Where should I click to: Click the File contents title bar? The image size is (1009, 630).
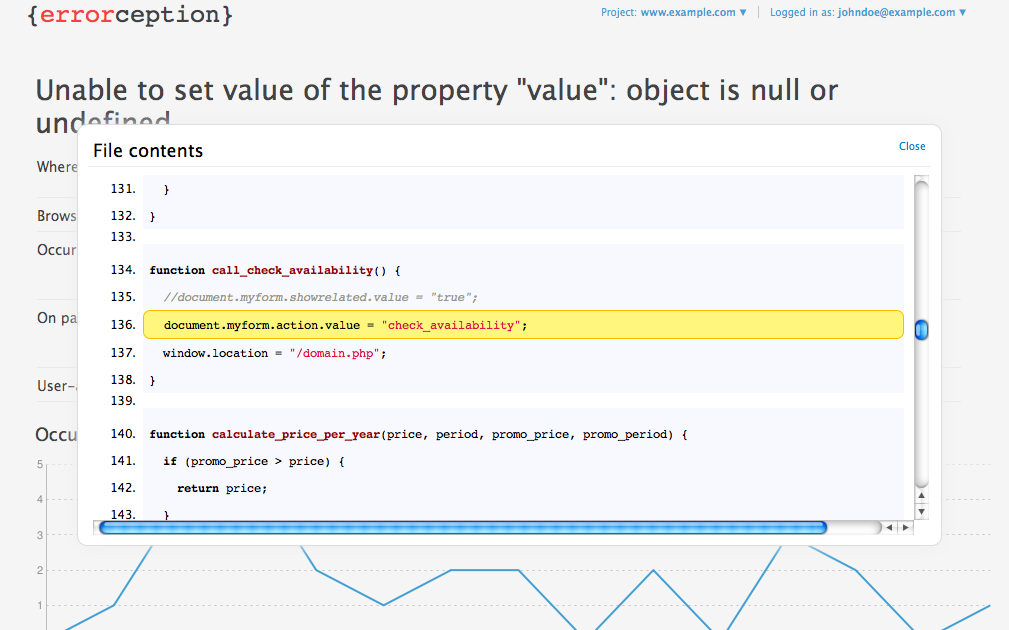click(147, 150)
